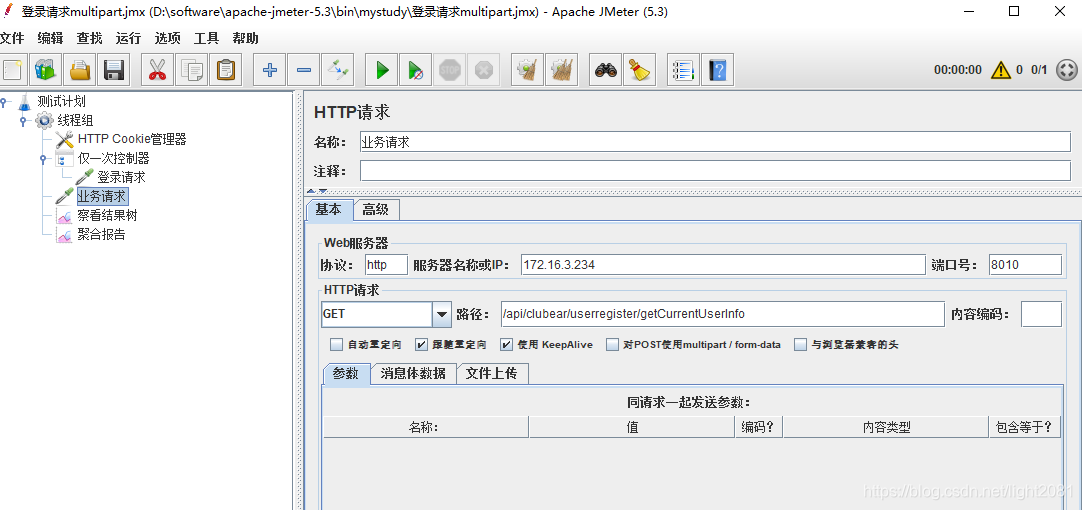Screen dimensions: 1082x510
Task: Switch to the 参数 tab
Action: 346,373
